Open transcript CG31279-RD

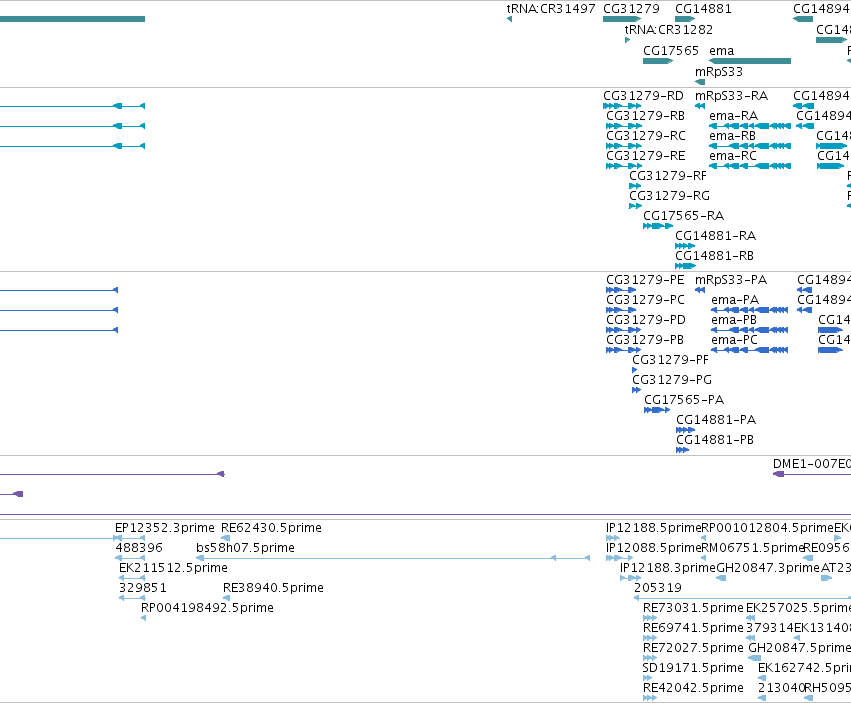click(x=643, y=96)
